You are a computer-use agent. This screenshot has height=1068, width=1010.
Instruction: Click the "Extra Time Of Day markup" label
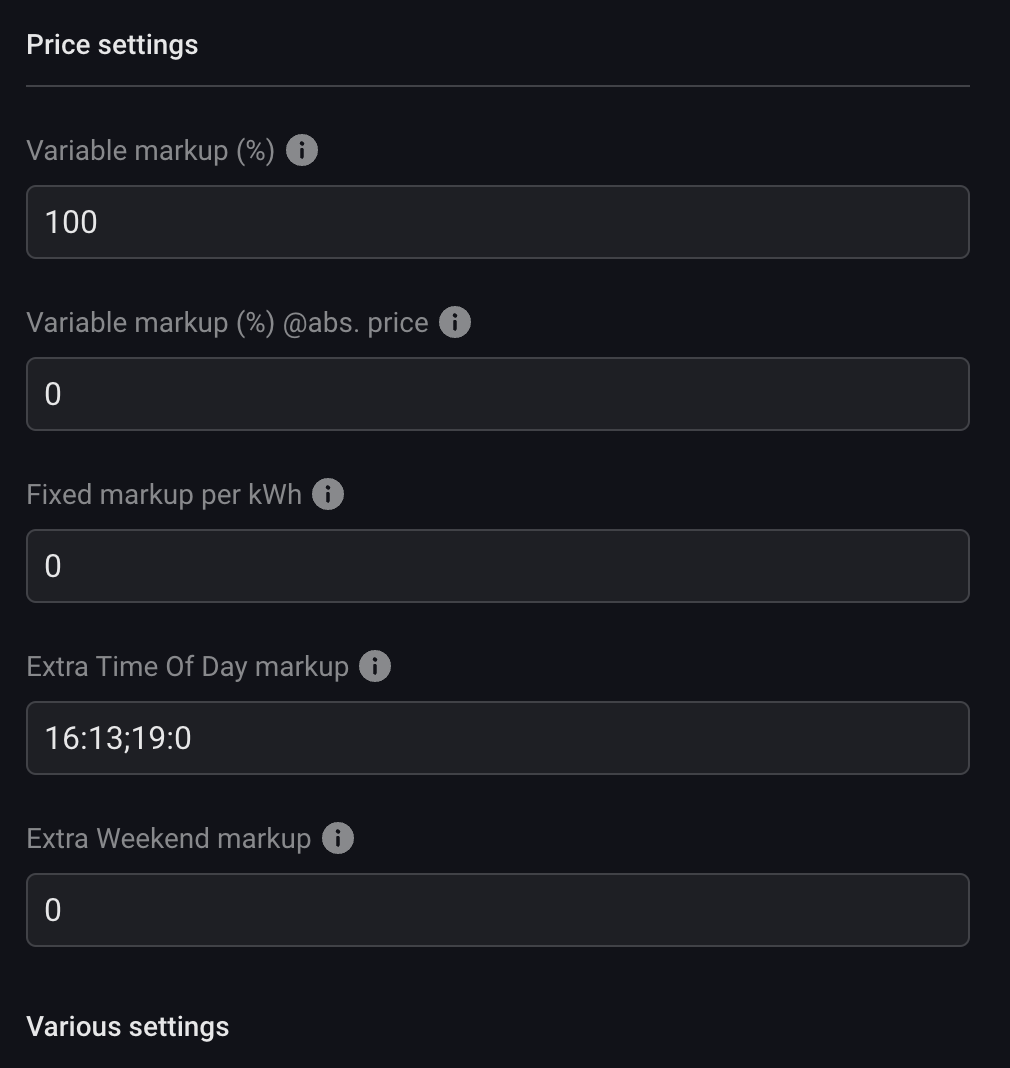pos(187,667)
